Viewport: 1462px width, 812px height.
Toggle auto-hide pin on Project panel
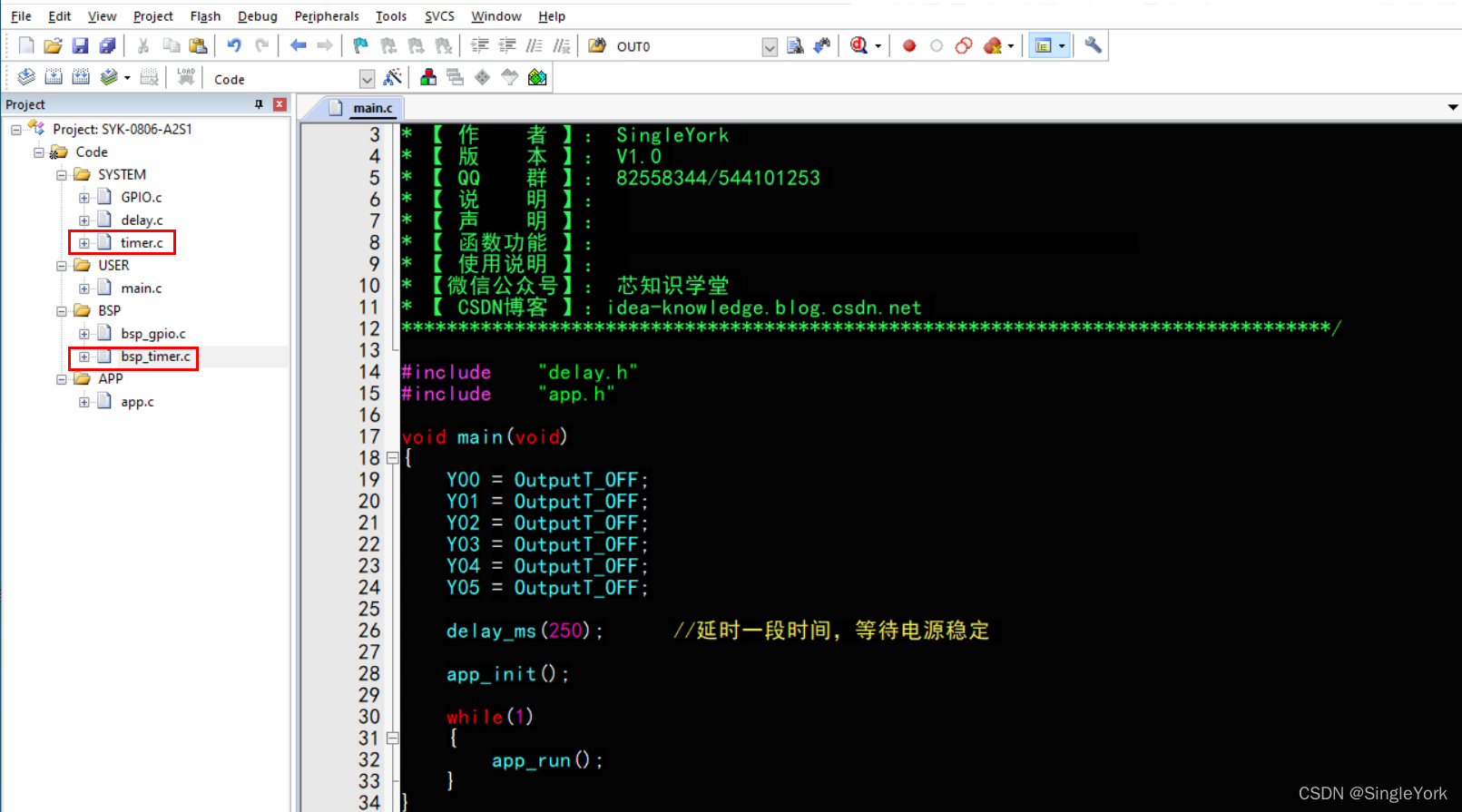click(259, 104)
